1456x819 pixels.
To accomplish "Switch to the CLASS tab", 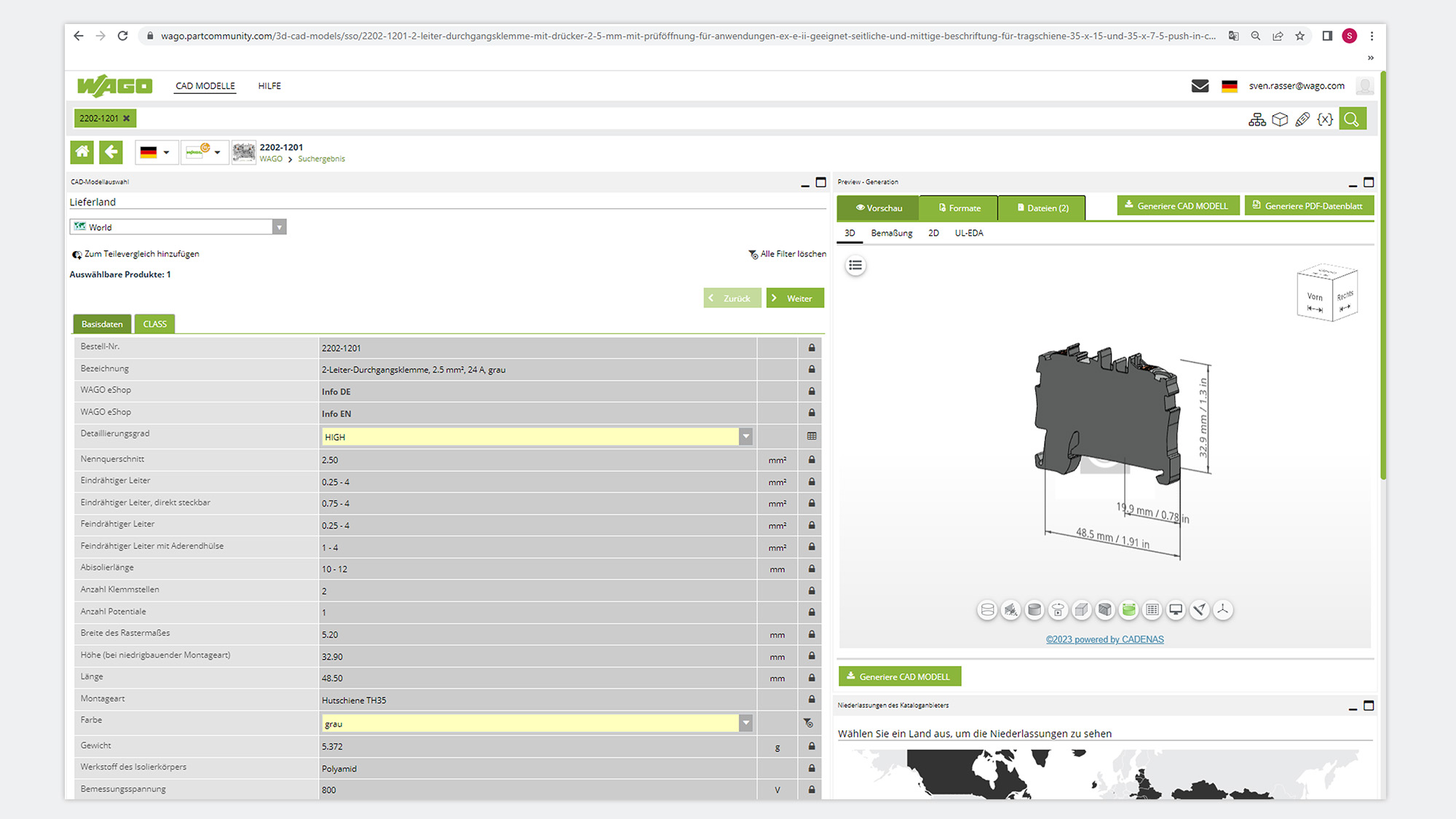I will [x=154, y=324].
